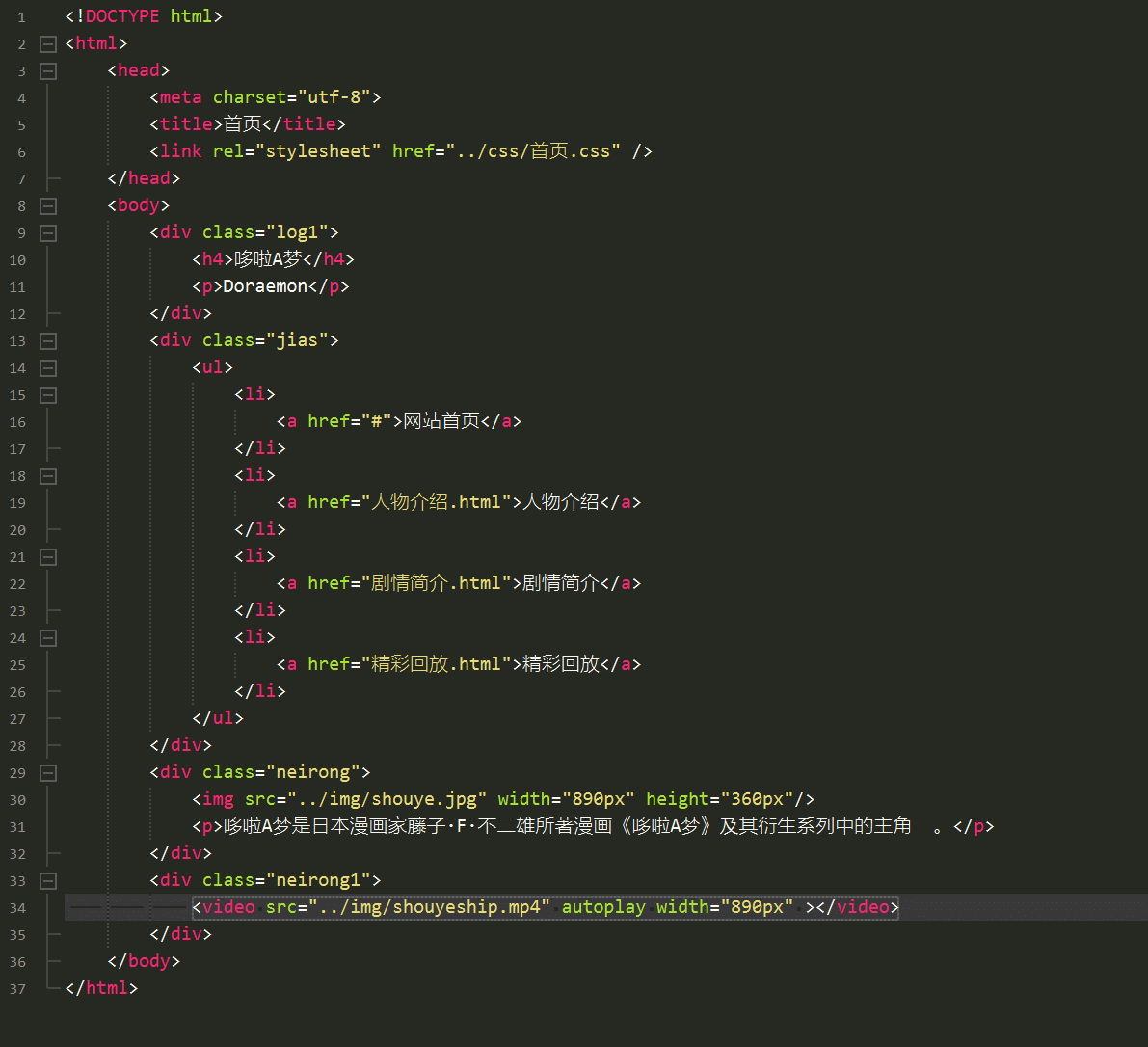Viewport: 1148px width, 1047px height.
Task: Fold the li block on line 18
Action: (48, 475)
